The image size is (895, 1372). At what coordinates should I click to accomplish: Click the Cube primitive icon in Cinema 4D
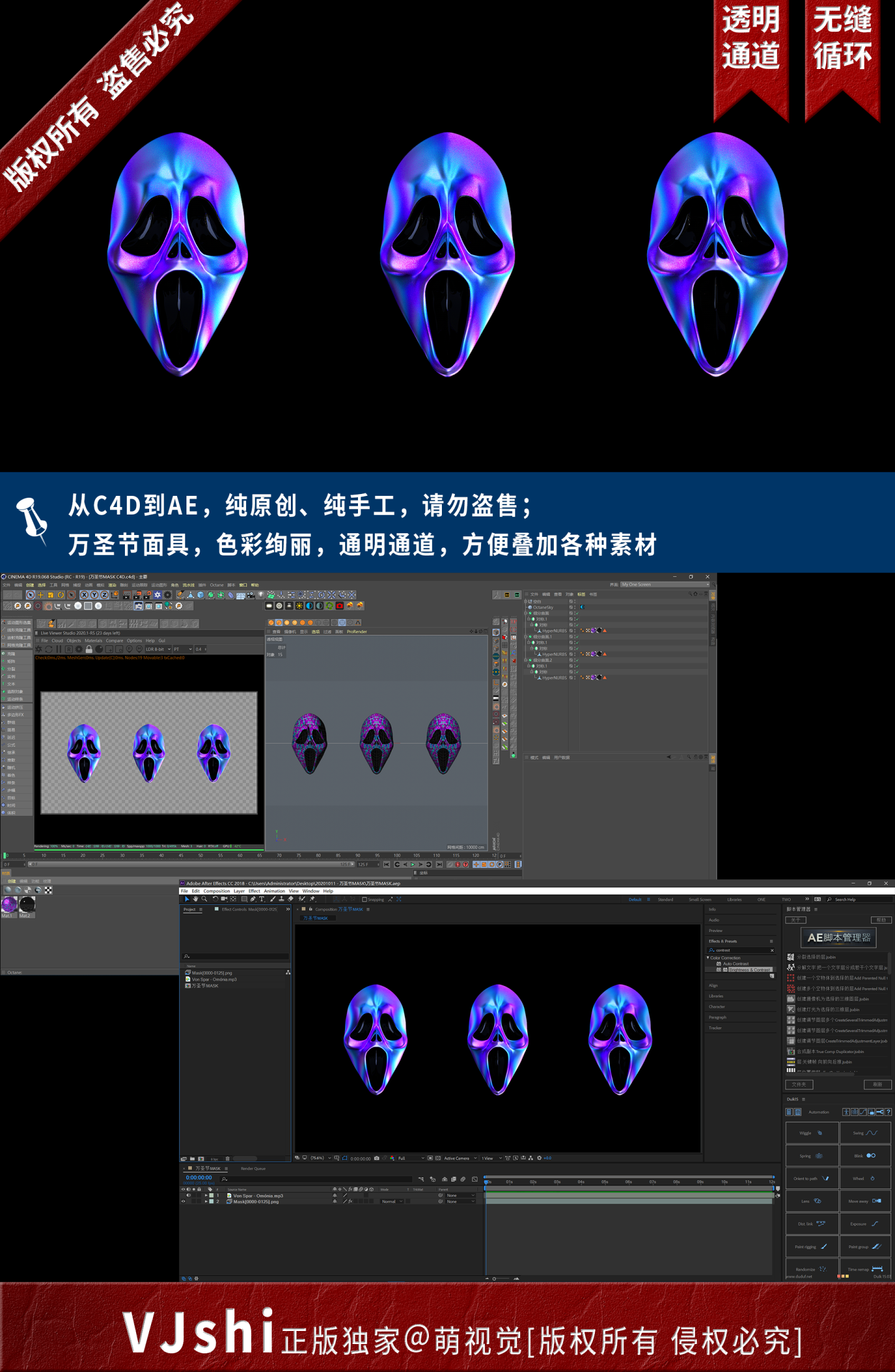point(200,595)
